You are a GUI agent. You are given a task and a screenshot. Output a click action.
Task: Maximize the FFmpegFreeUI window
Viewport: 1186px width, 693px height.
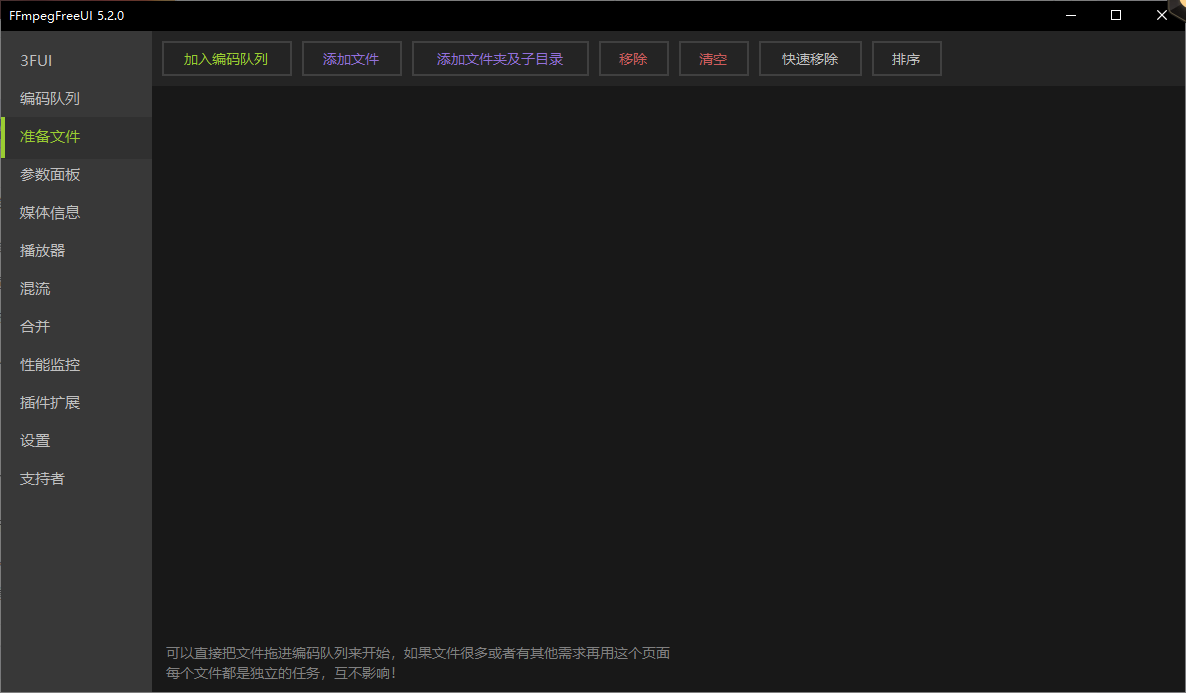(x=1116, y=15)
